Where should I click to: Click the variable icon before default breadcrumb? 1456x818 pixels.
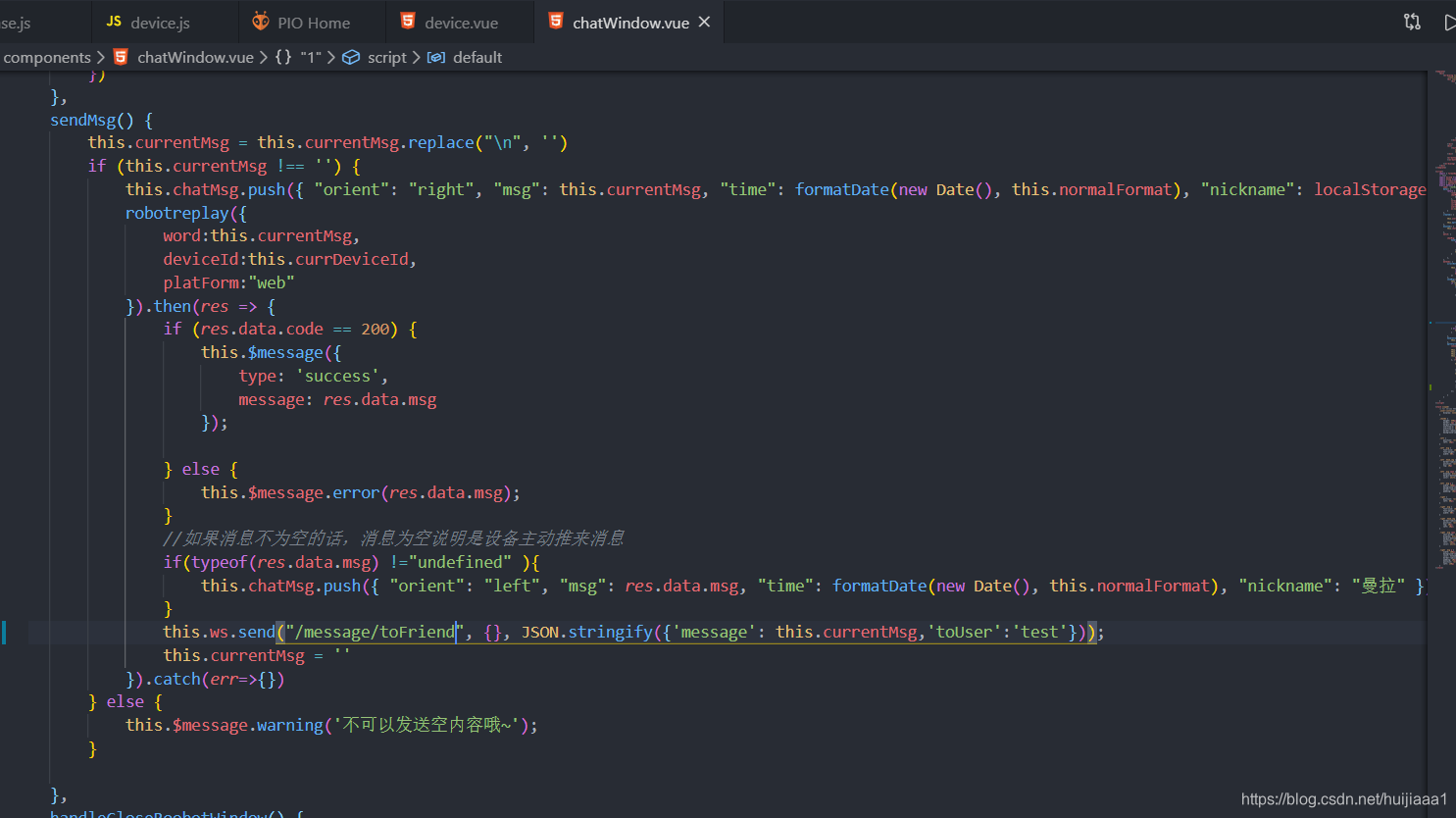pyautogui.click(x=436, y=57)
